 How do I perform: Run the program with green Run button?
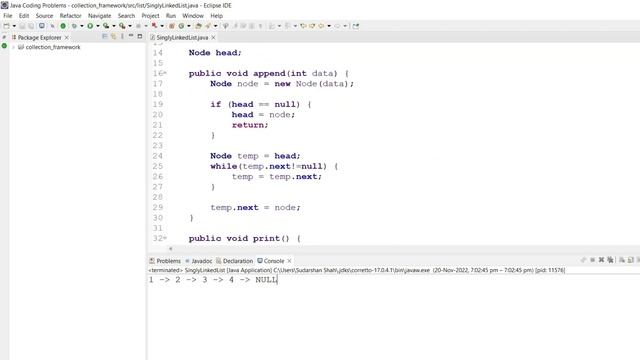[90, 26]
